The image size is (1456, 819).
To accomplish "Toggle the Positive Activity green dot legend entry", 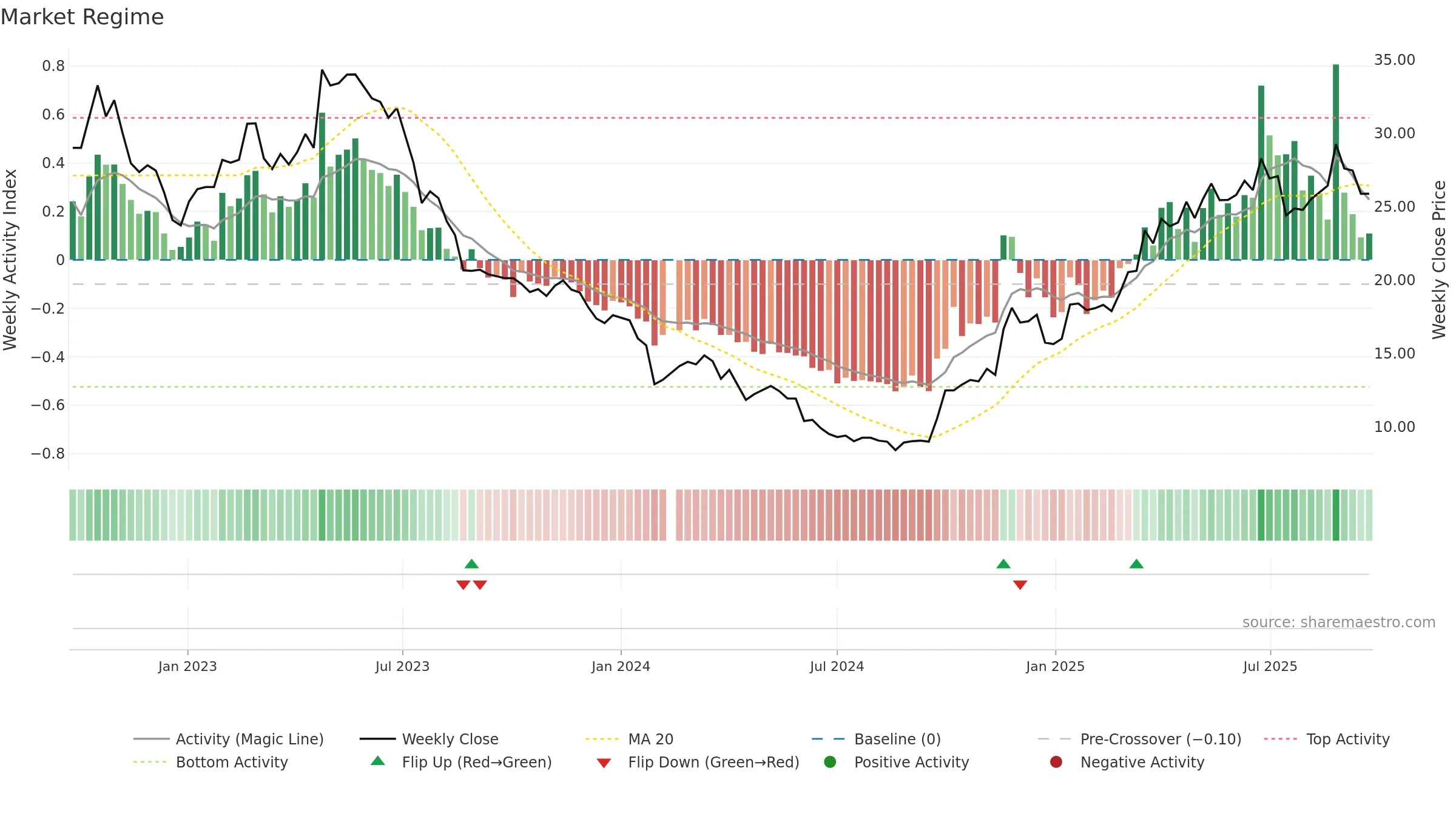I will [897, 762].
